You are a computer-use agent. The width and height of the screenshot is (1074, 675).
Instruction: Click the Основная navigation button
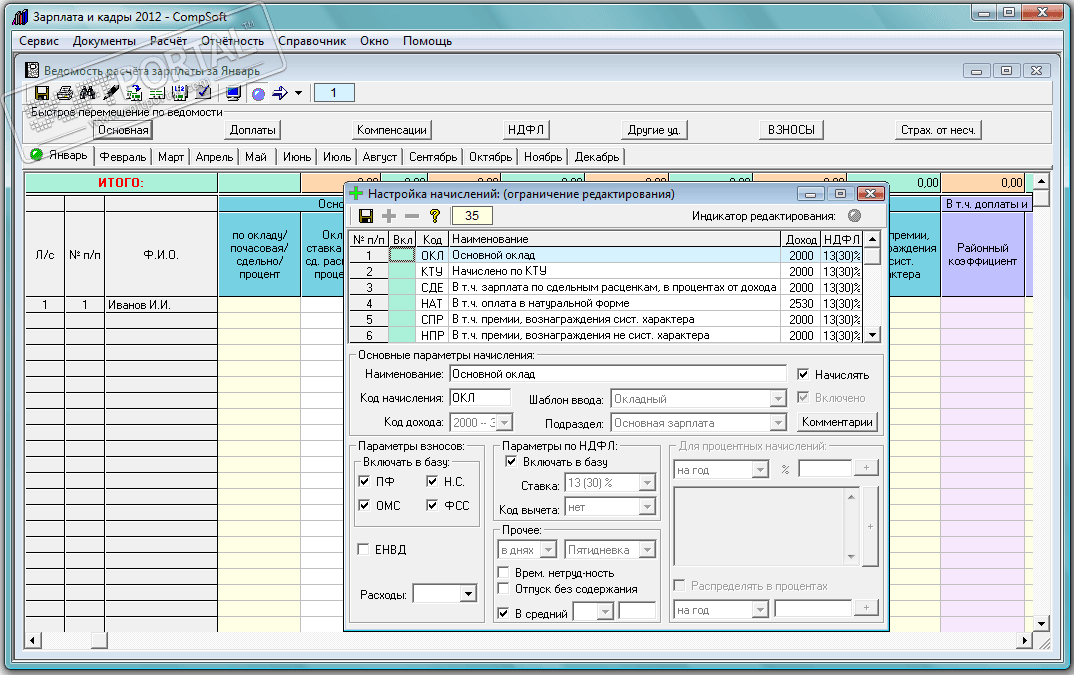point(123,130)
